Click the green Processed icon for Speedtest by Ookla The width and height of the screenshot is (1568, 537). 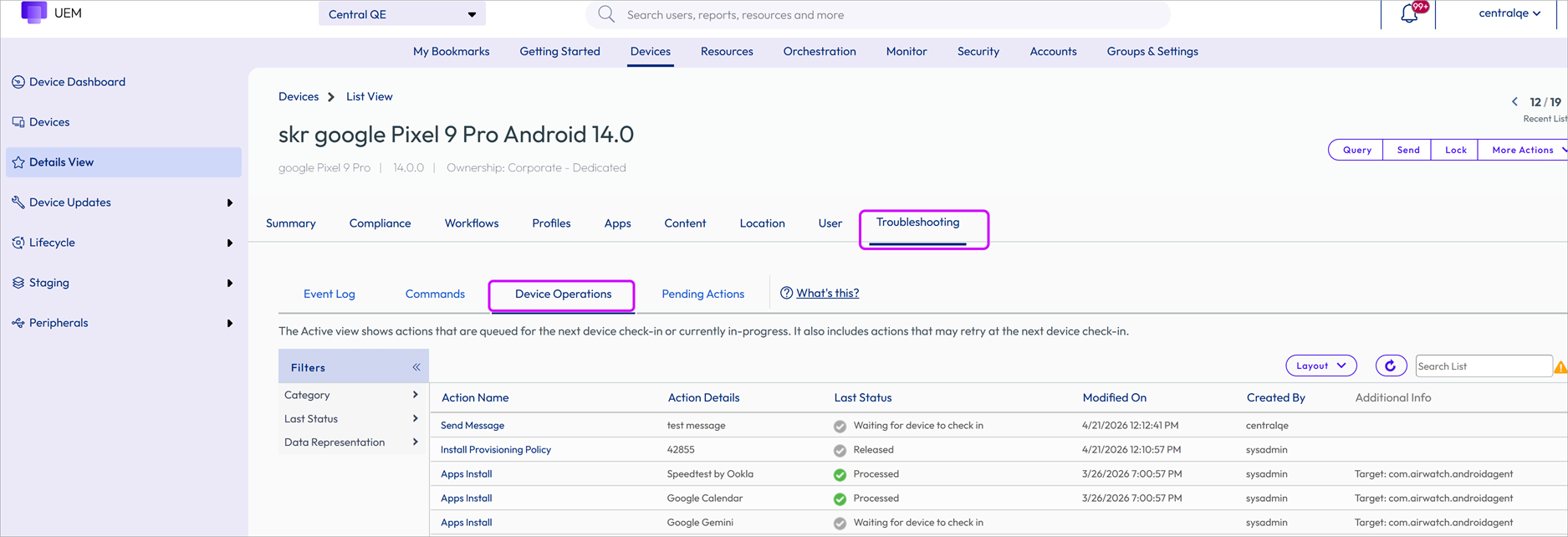pyautogui.click(x=840, y=474)
